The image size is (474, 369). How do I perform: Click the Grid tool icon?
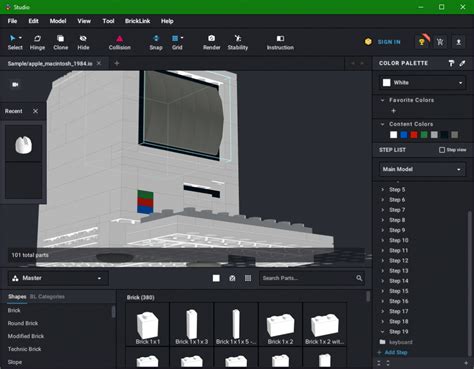175,39
